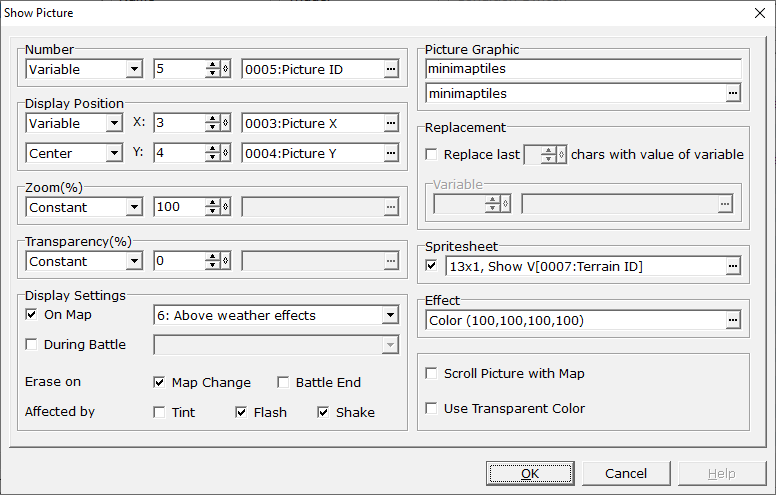Close the Show Picture dialog
This screenshot has height=495, width=776.
760,13
